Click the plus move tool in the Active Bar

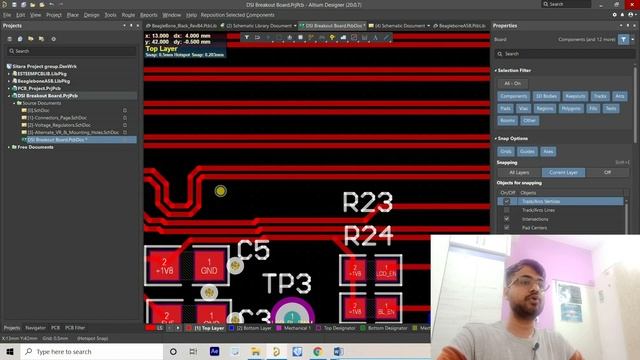pos(268,38)
